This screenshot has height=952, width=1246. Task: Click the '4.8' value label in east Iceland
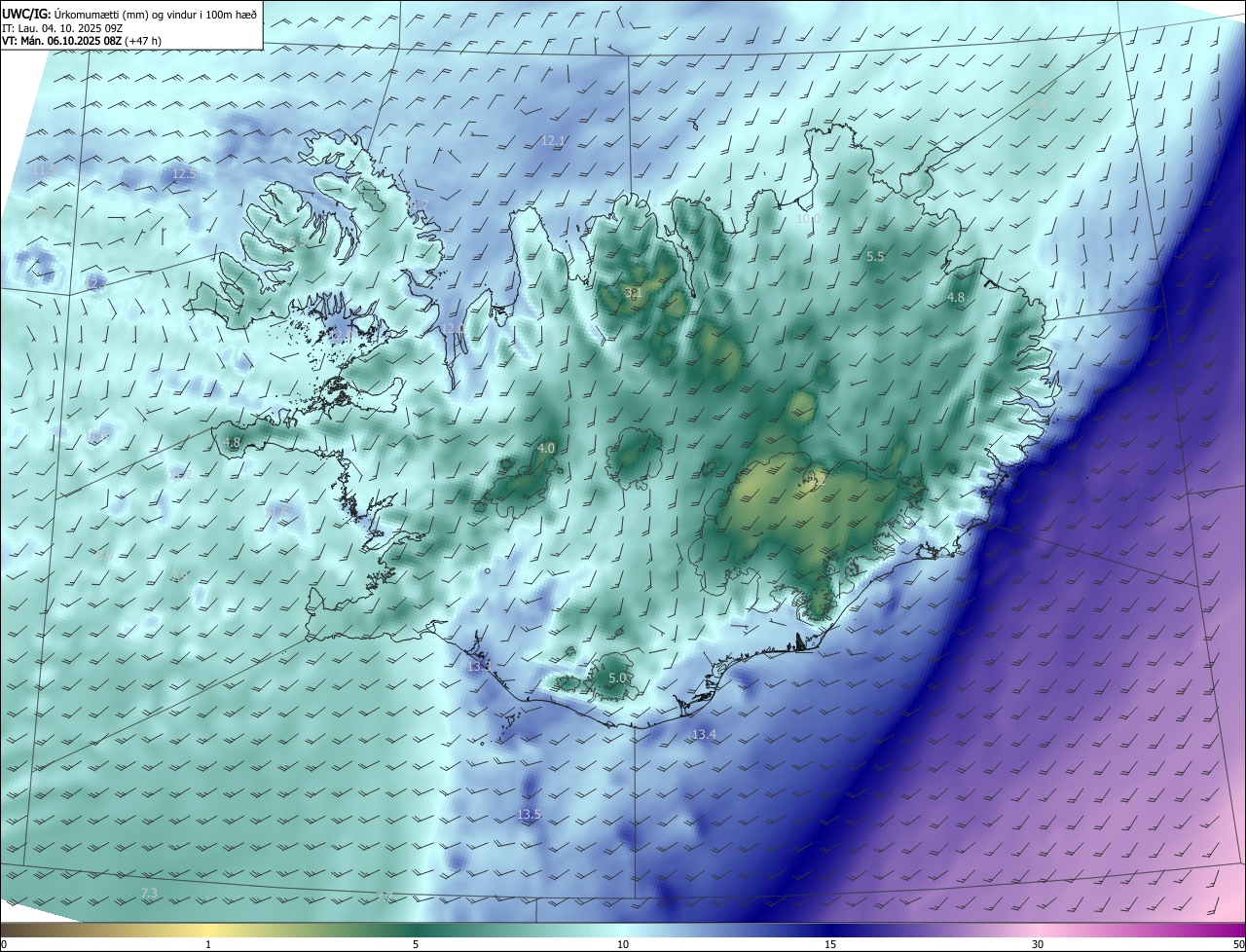pos(956,297)
